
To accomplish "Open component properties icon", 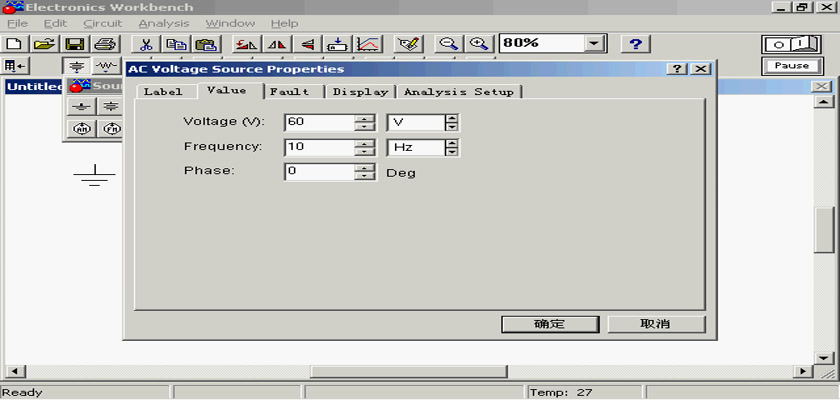I will pyautogui.click(x=409, y=44).
